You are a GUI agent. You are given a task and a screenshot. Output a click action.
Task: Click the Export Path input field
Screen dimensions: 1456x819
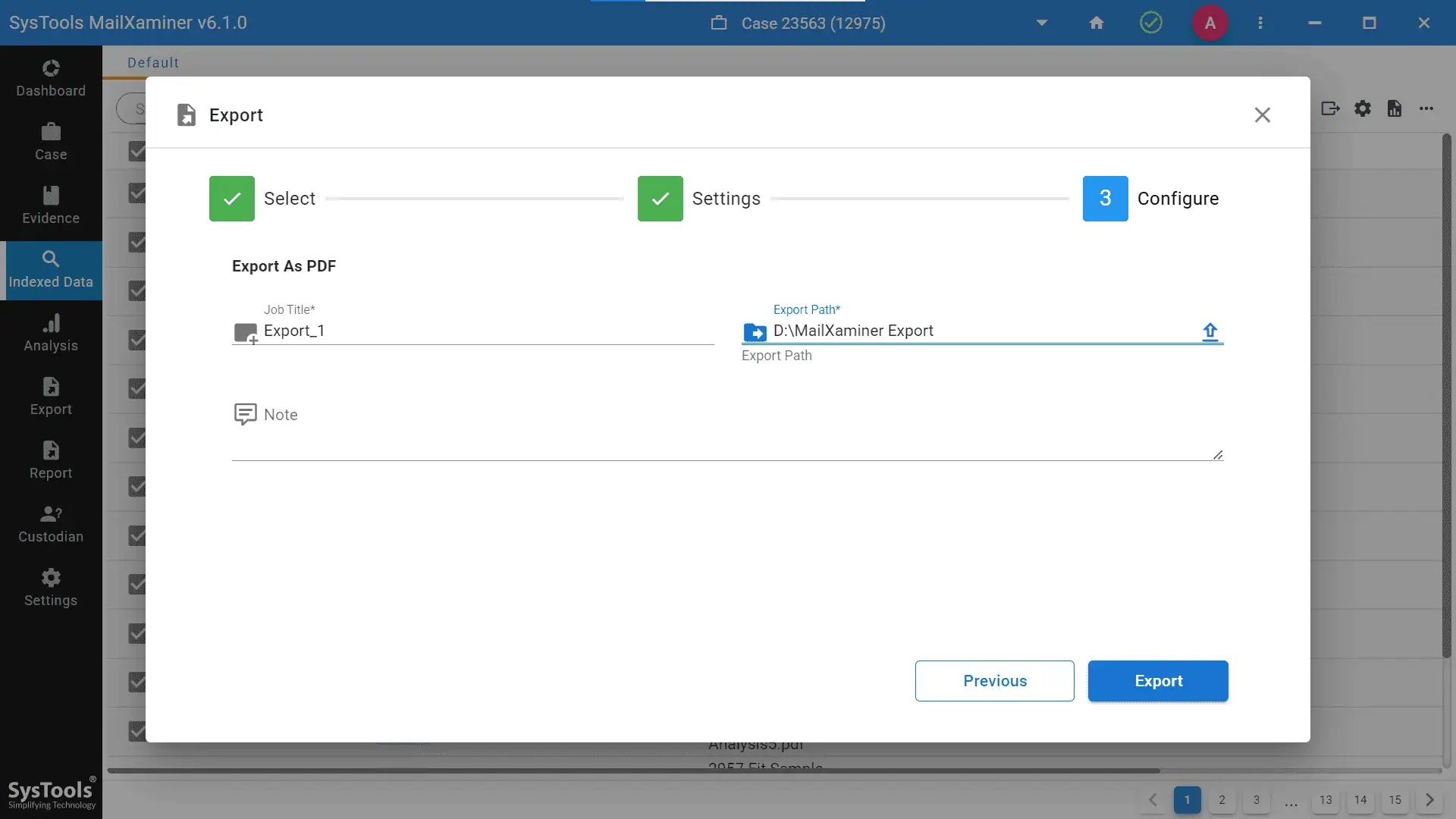tap(984, 331)
